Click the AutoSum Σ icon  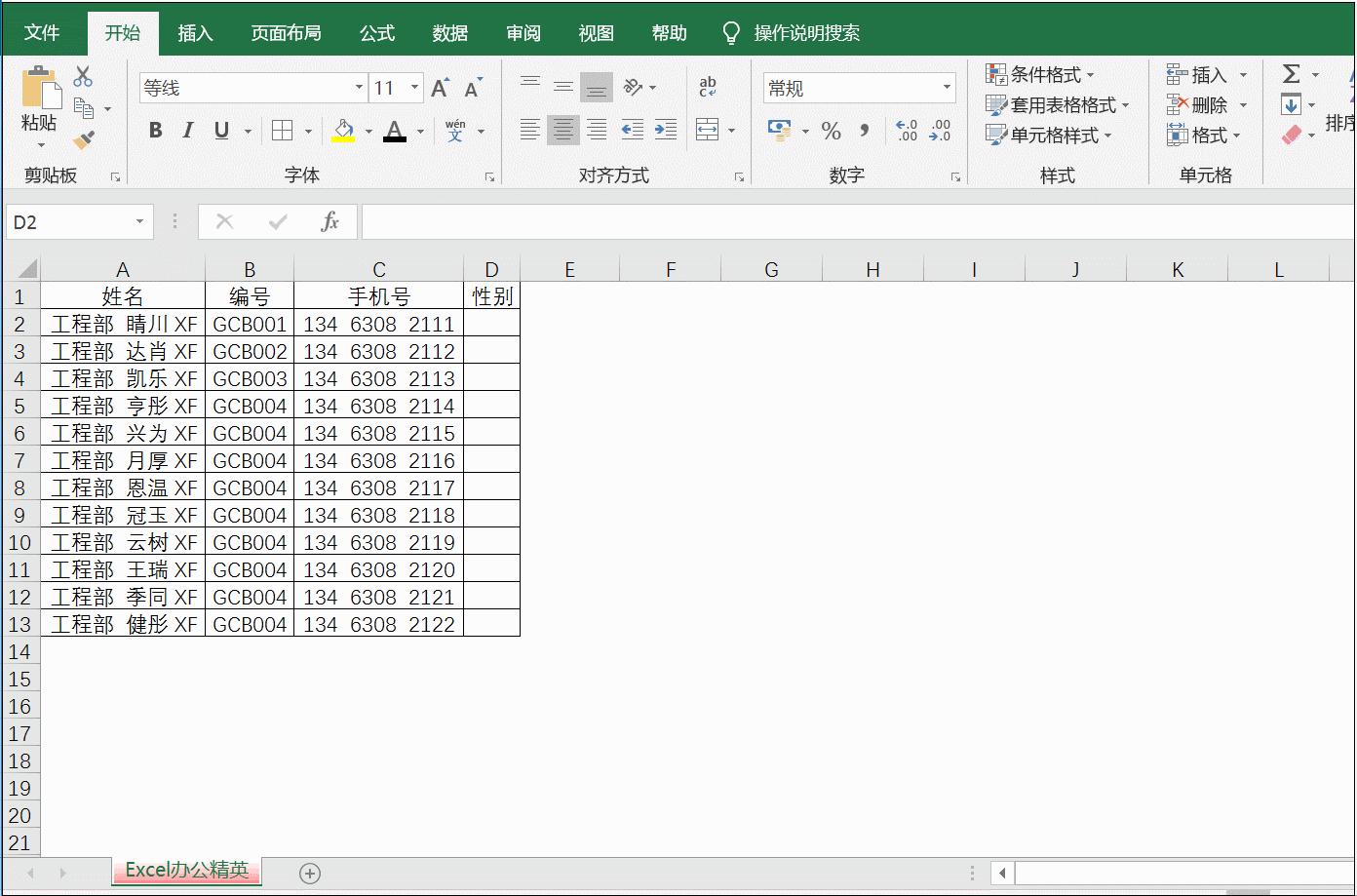pyautogui.click(x=1293, y=71)
